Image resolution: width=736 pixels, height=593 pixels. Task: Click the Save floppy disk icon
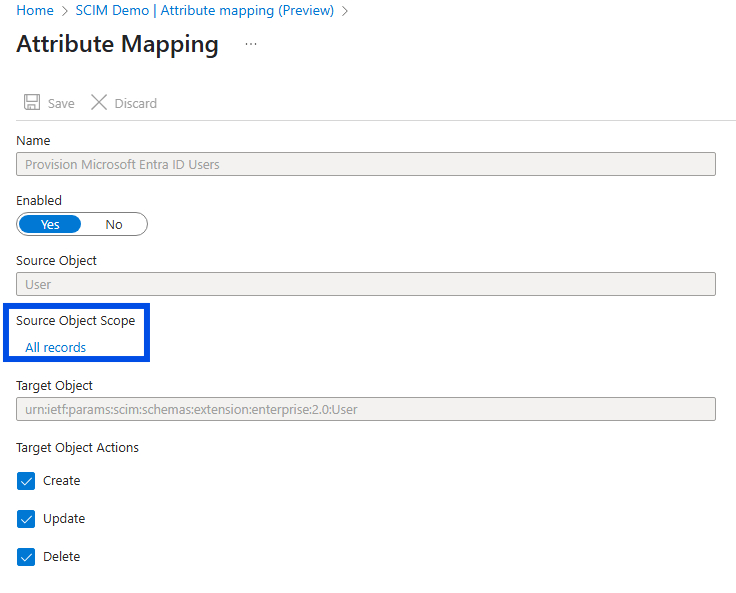[32, 103]
